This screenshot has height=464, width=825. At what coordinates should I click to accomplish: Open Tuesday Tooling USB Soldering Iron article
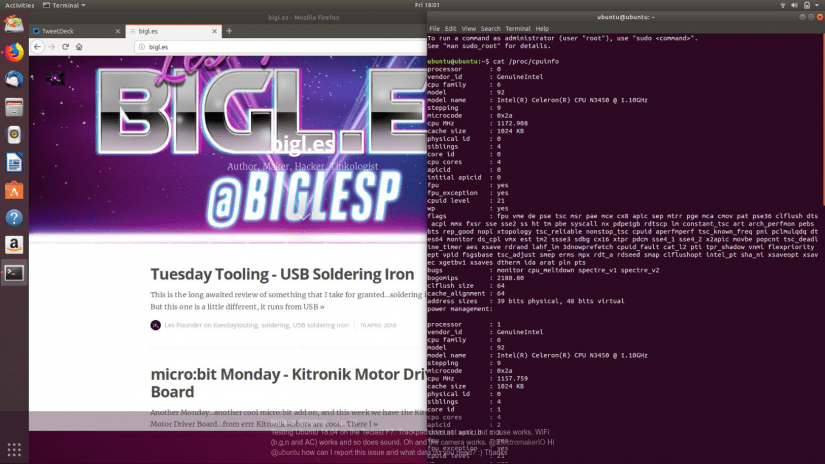click(282, 274)
